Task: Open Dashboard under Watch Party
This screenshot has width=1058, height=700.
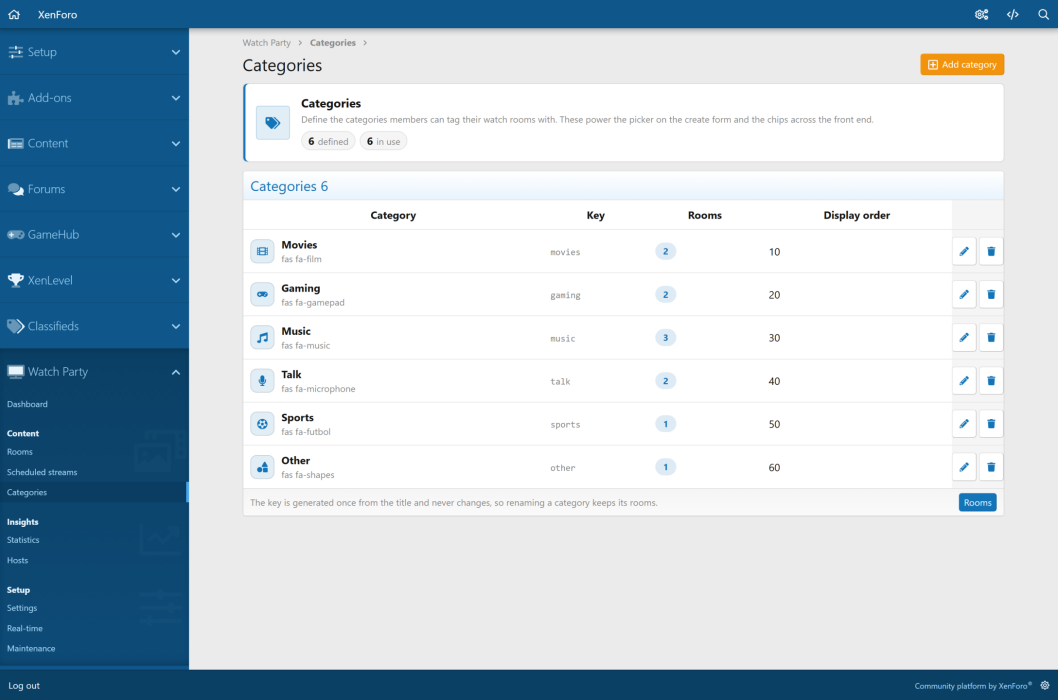Action: (27, 404)
